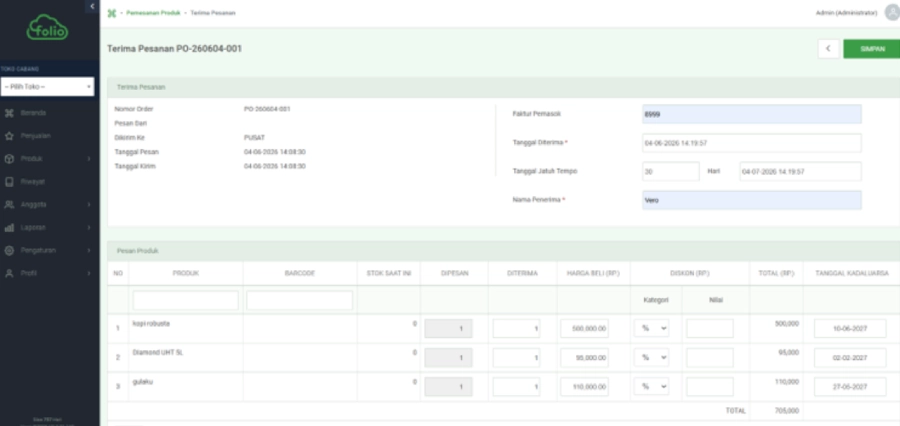Click expiry date 27-05-2027 field

coord(849,386)
